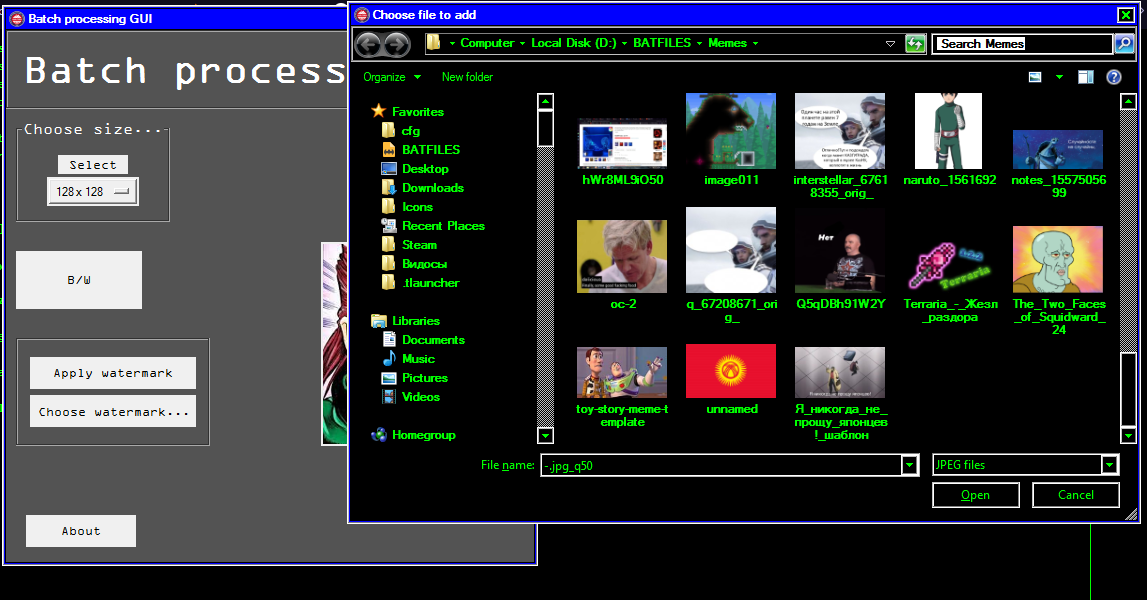Click the File name input field
Viewport: 1147px width, 600px height.
721,465
